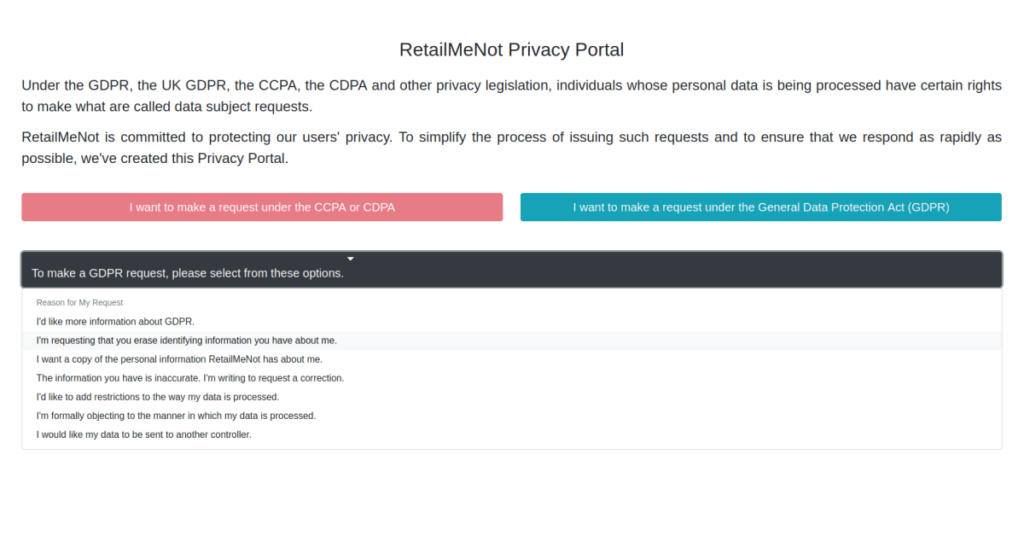This screenshot has height=536, width=1024.
Task: Select the 'Reason for My Request' placeholder option
Action: pyautogui.click(x=80, y=302)
